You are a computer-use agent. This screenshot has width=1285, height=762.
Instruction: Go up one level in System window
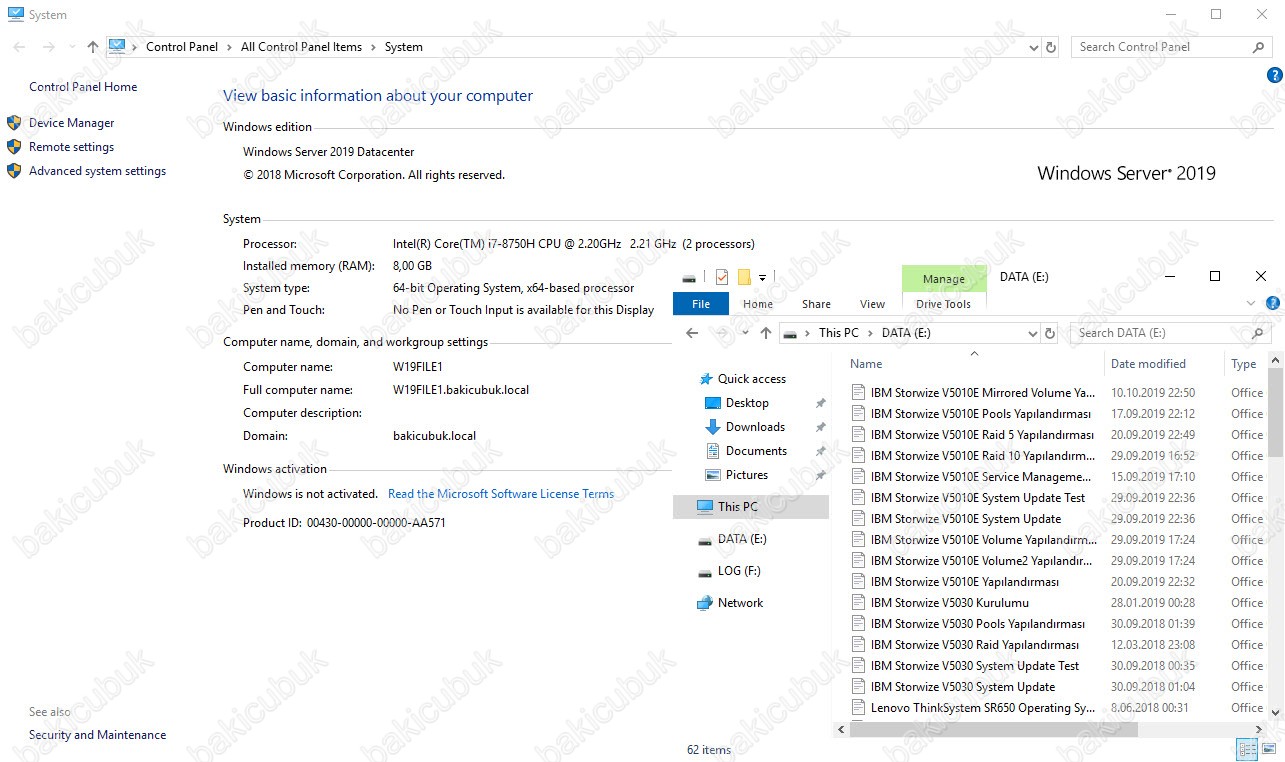92,47
